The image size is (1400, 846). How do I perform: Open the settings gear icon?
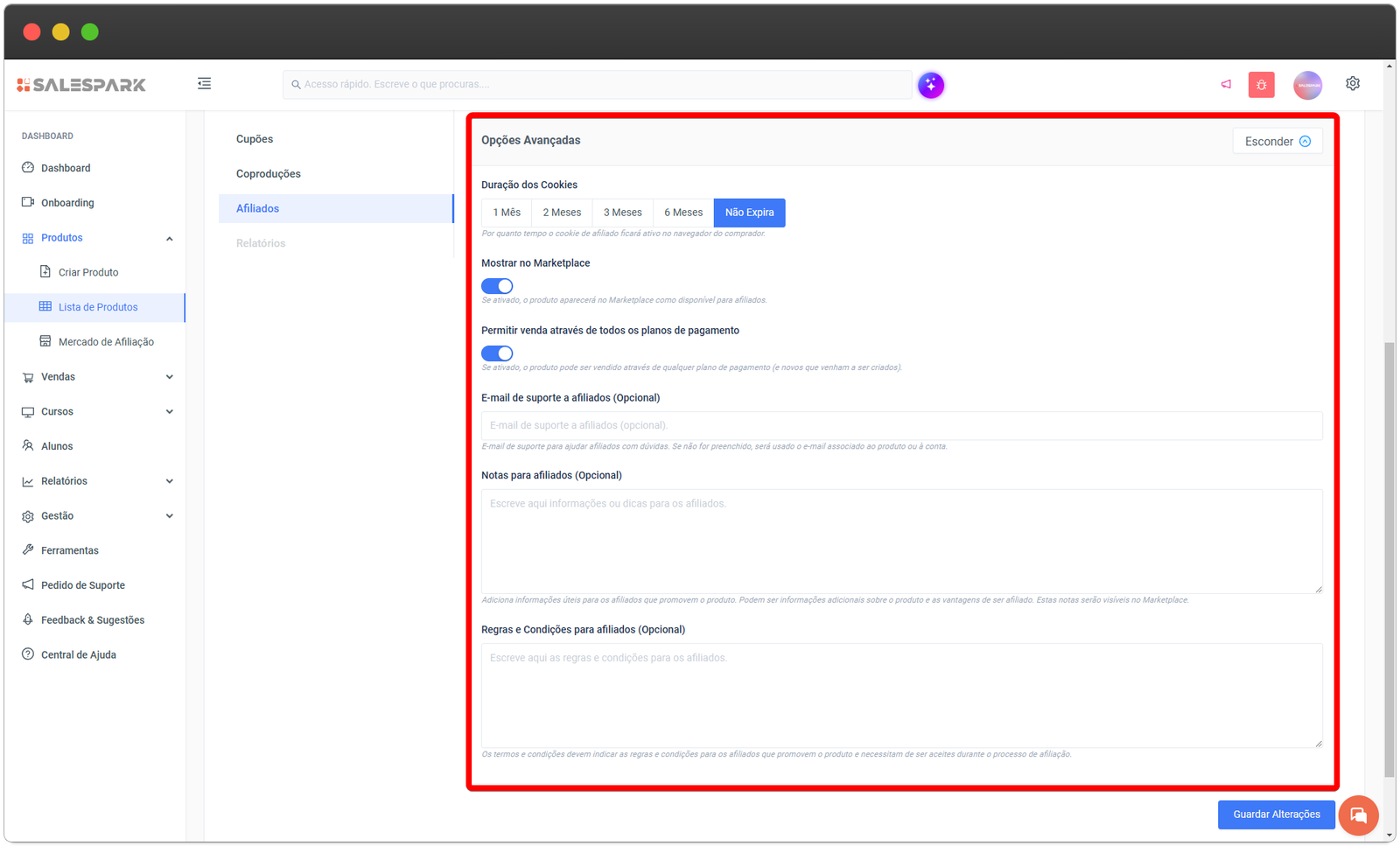click(x=1353, y=84)
